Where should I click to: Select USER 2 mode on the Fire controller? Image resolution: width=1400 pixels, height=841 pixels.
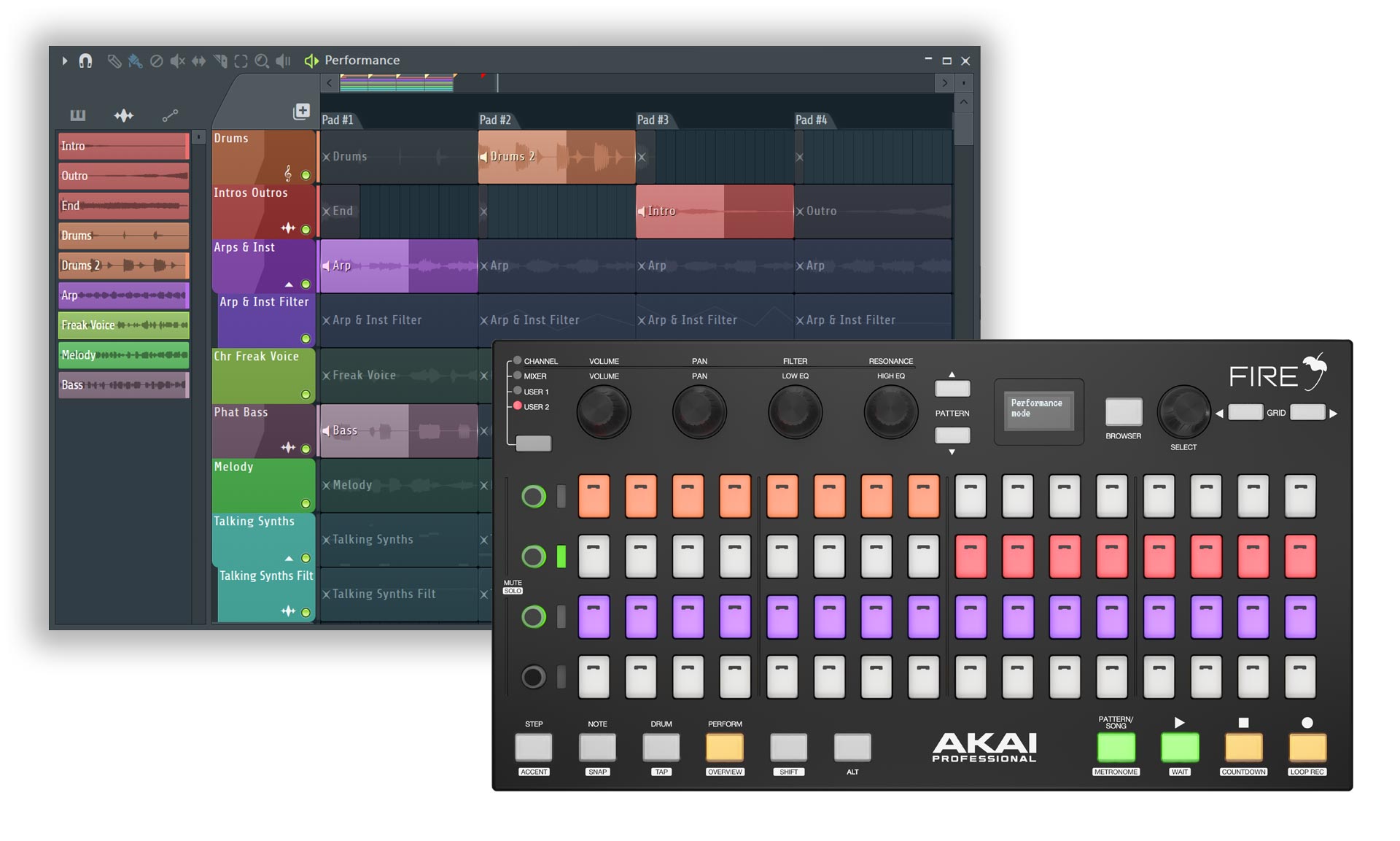coord(519,406)
